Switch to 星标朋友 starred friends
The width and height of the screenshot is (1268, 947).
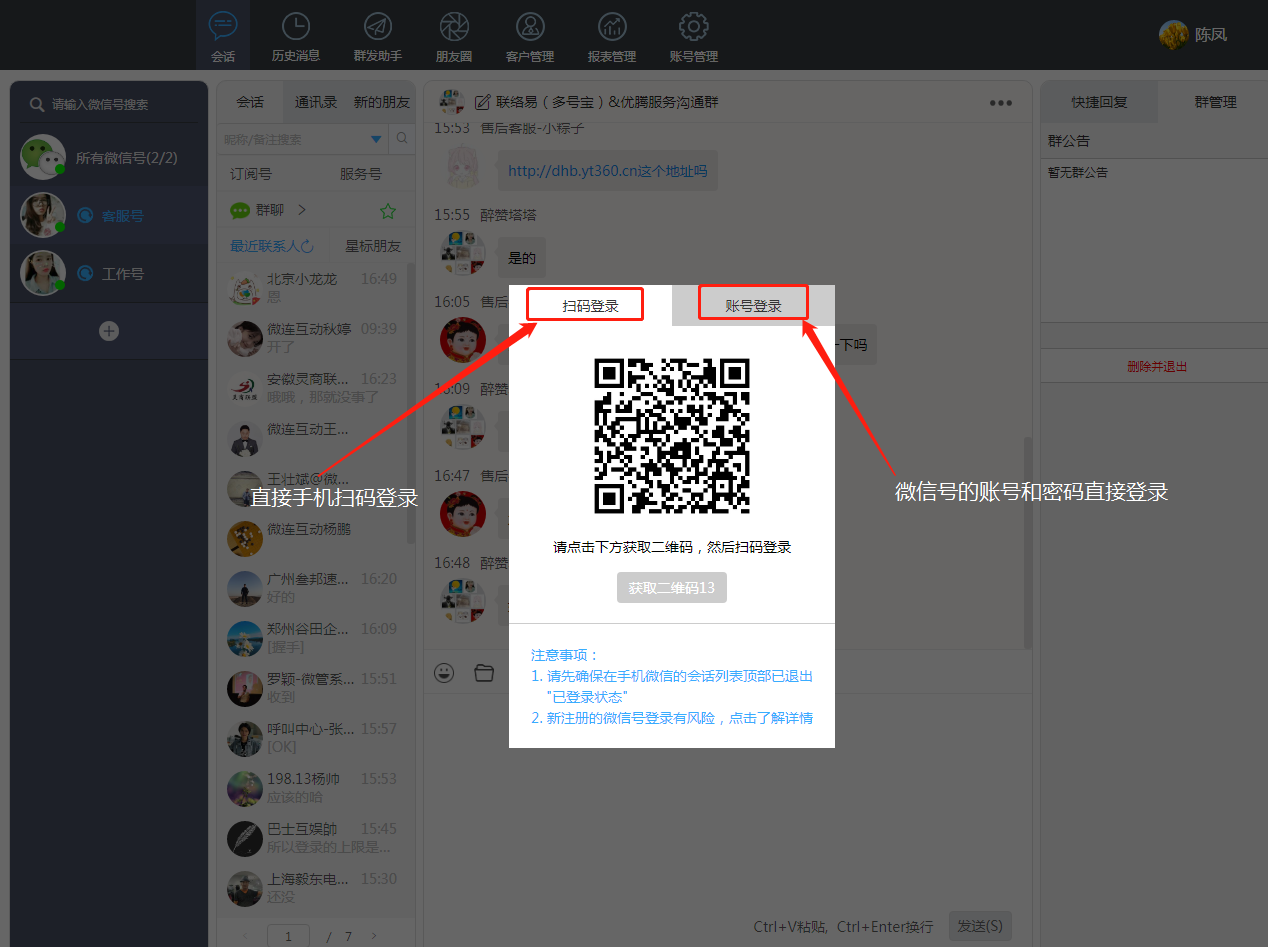(373, 245)
